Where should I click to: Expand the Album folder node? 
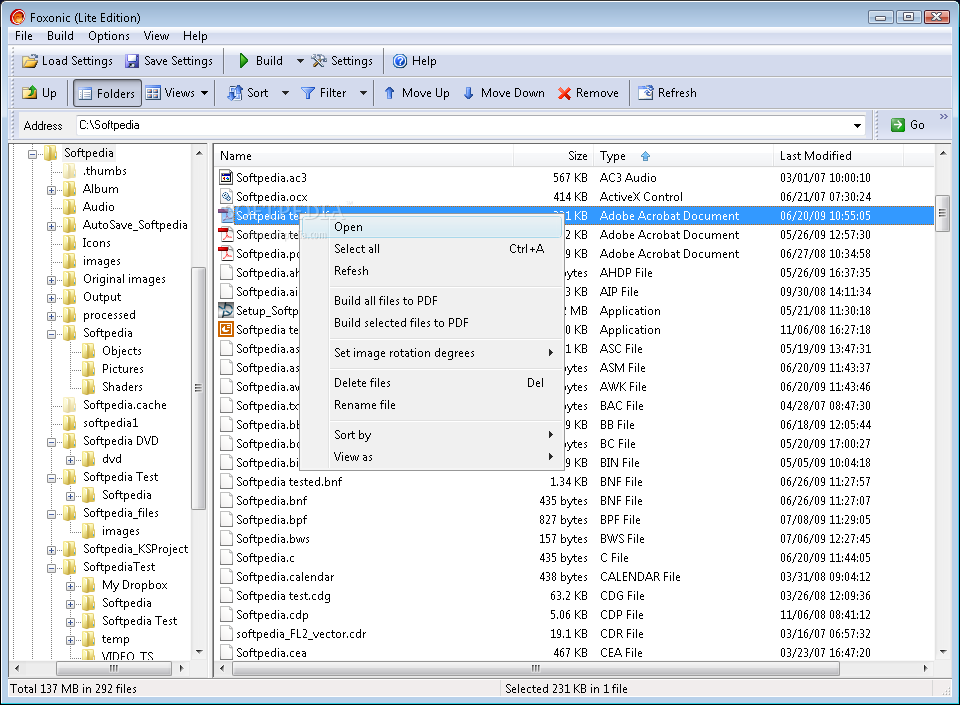51,190
